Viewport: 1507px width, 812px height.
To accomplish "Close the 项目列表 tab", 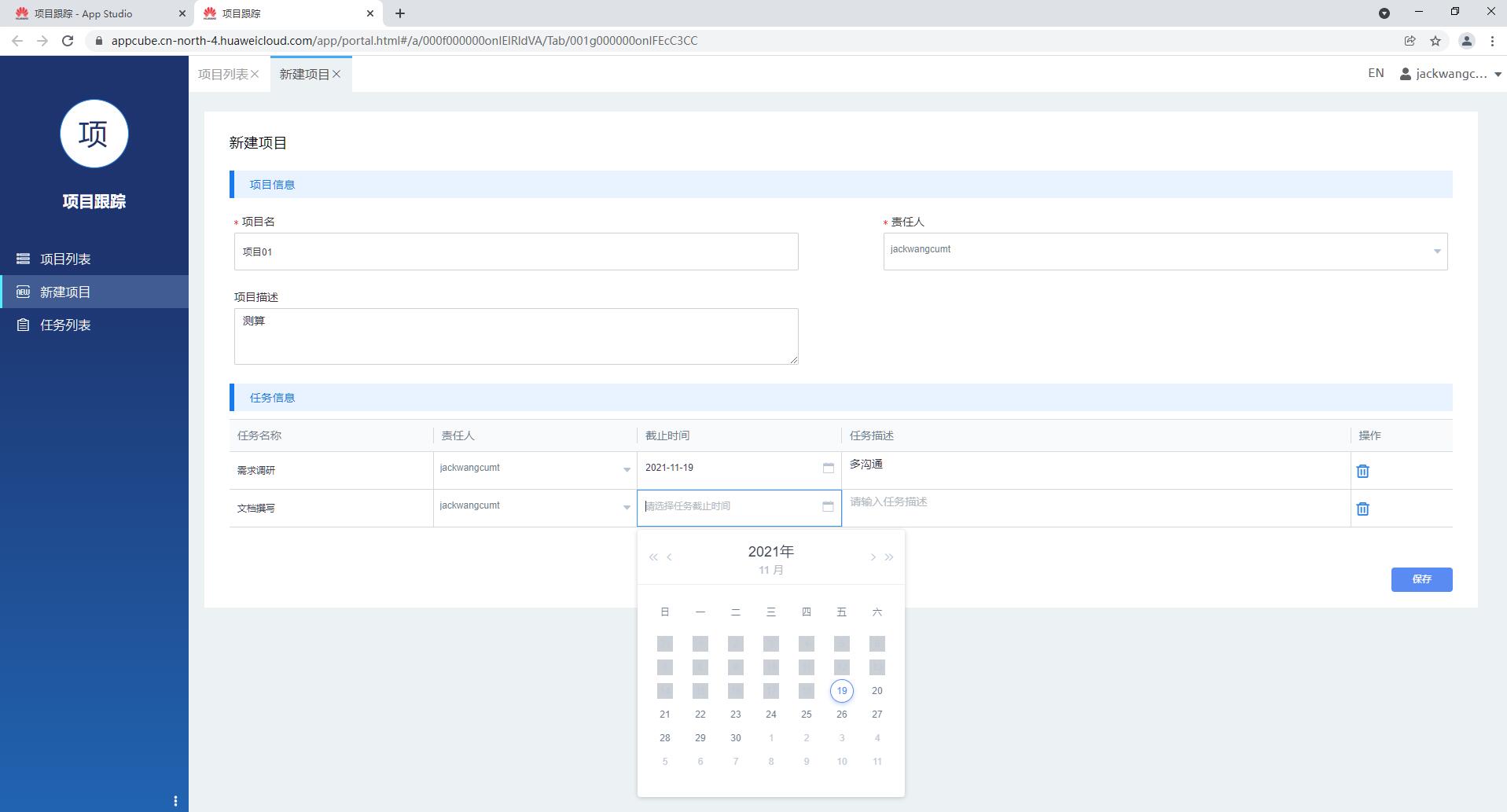I will [255, 74].
